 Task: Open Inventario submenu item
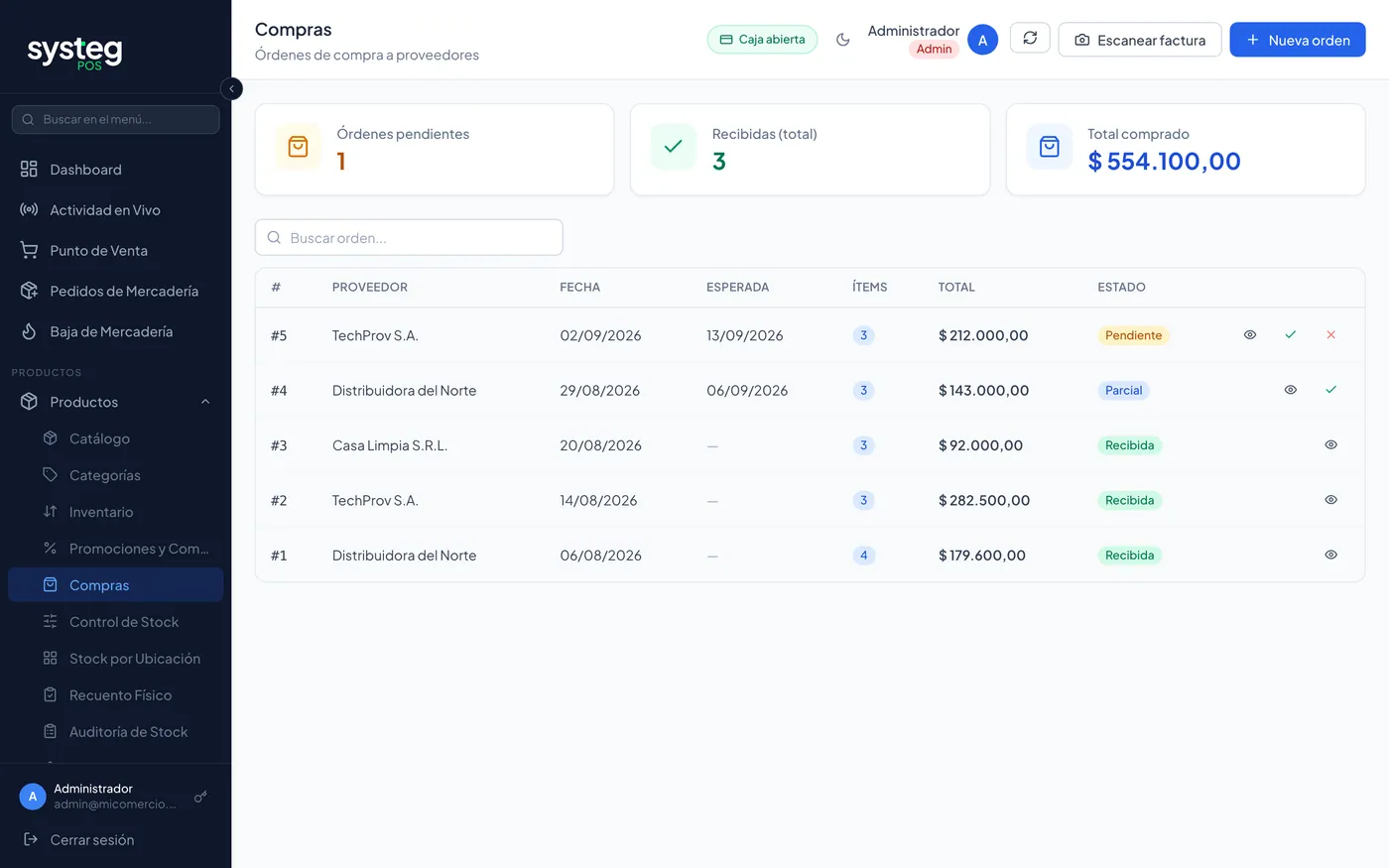point(115,512)
